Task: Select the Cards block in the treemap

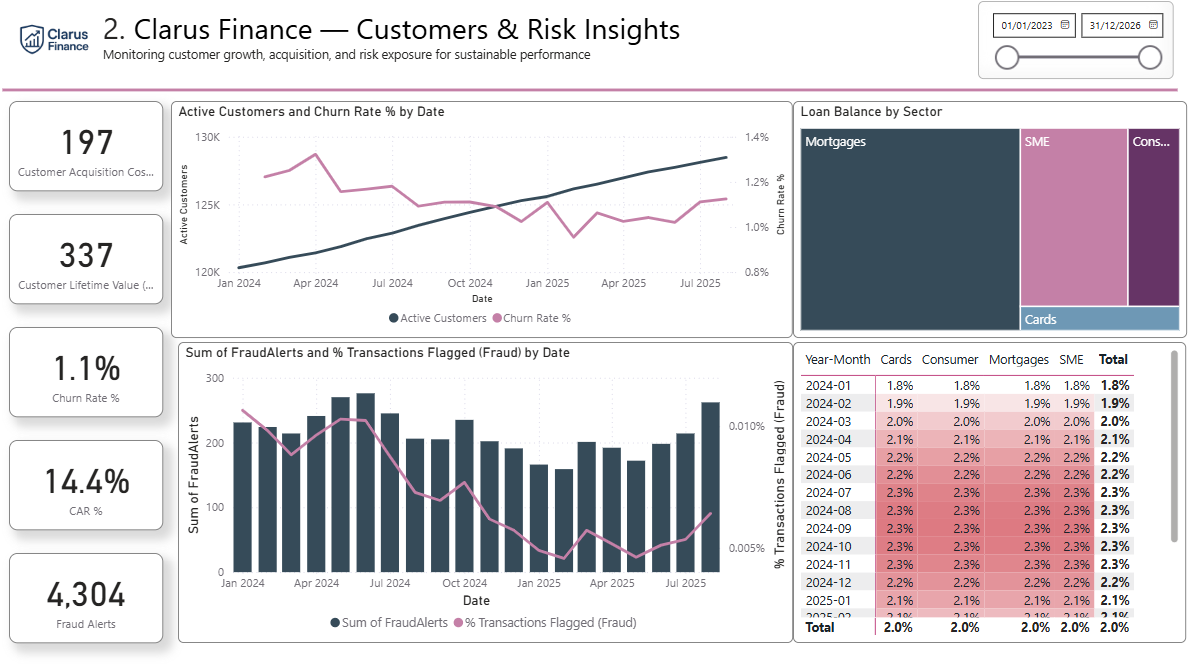Action: click(x=1101, y=318)
